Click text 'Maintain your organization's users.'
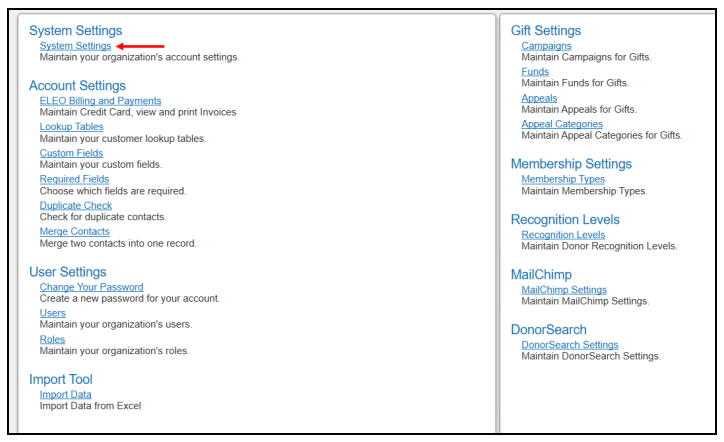Viewport: 724px width, 442px height. tap(116, 324)
